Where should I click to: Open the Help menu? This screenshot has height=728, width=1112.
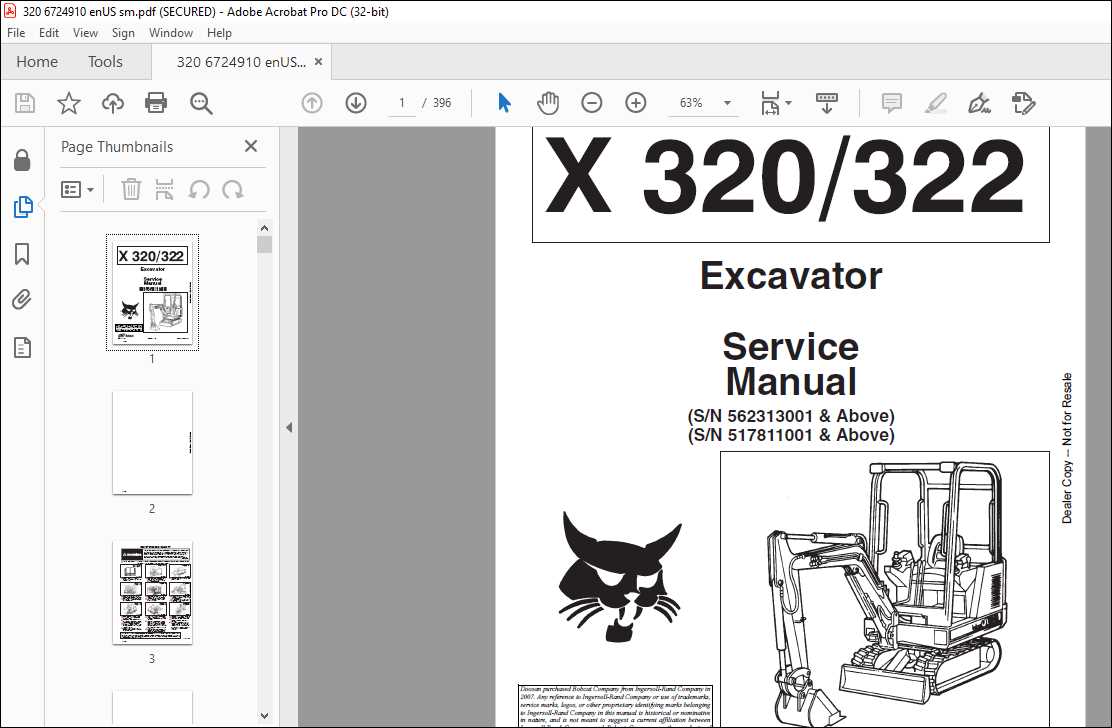219,33
